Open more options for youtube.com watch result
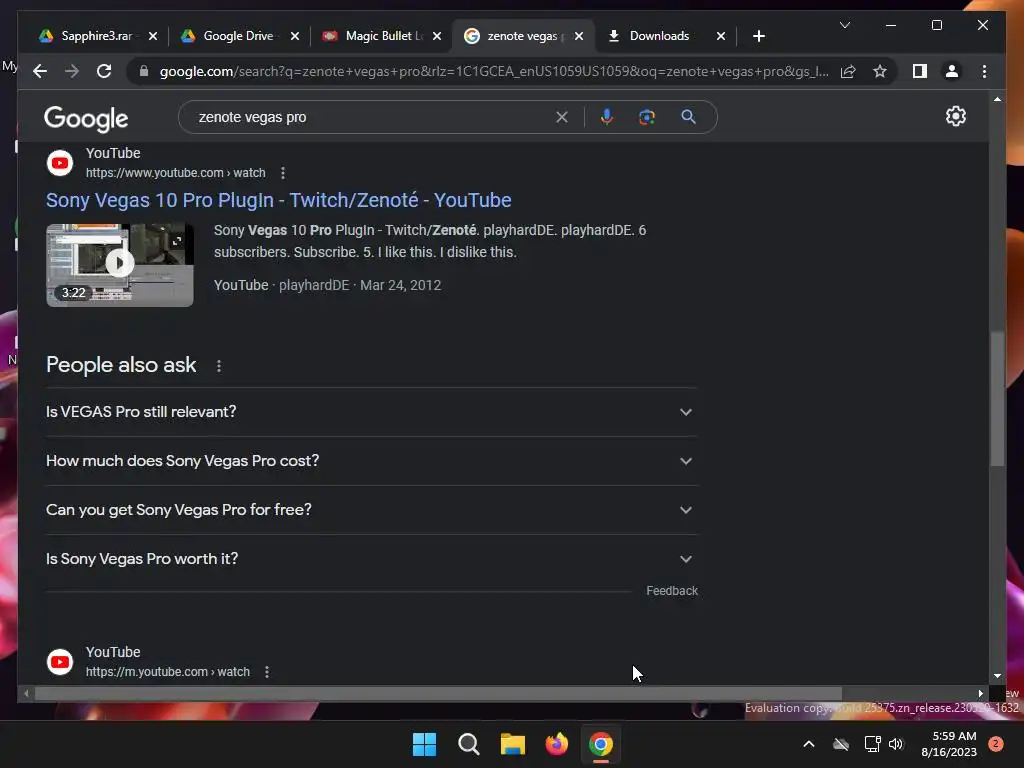 point(283,173)
